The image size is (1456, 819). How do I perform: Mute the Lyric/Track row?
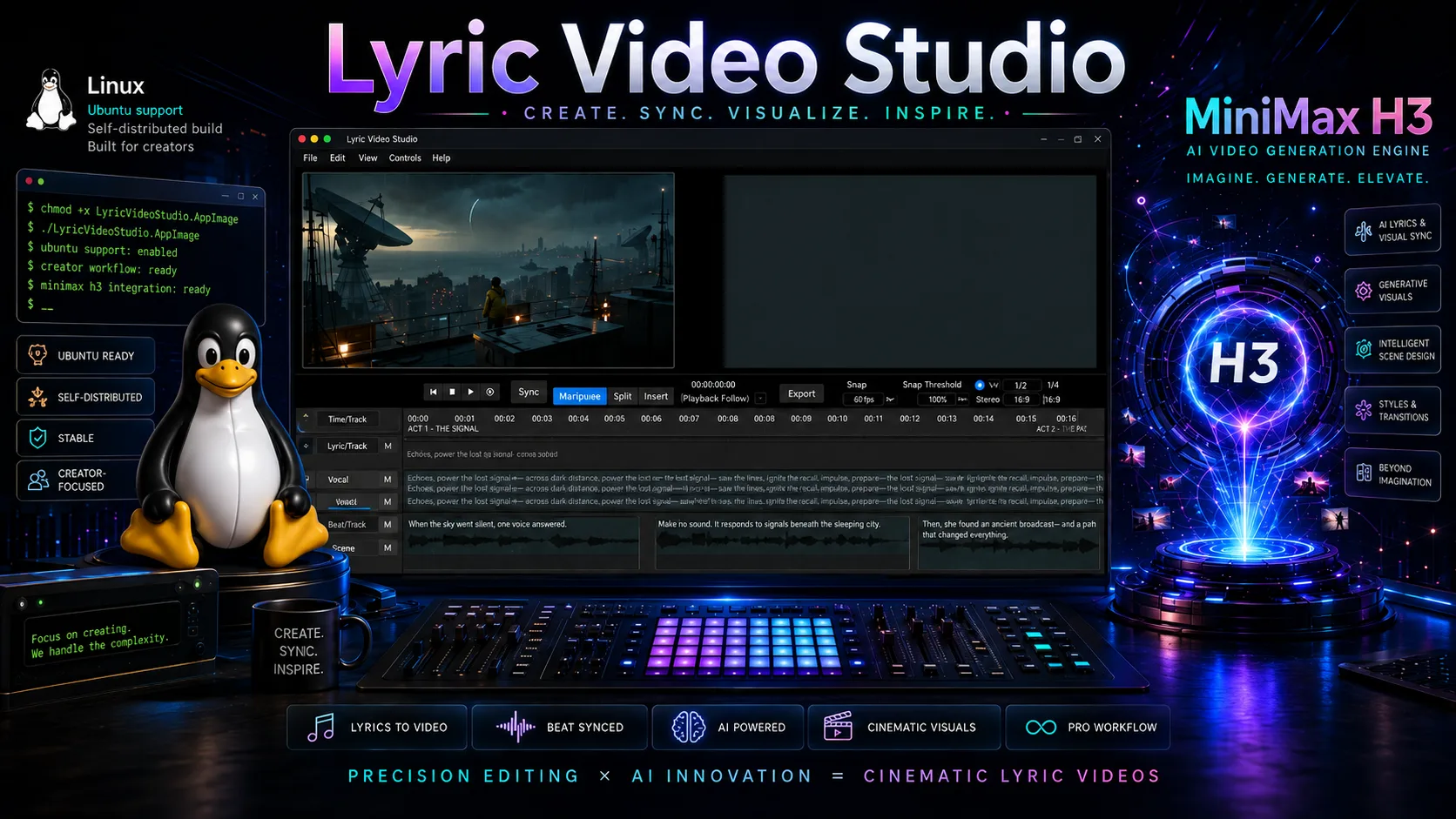pos(388,446)
